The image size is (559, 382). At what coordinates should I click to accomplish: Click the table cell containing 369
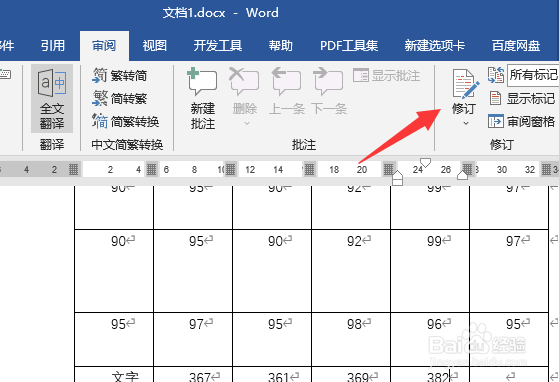[x=351, y=374]
